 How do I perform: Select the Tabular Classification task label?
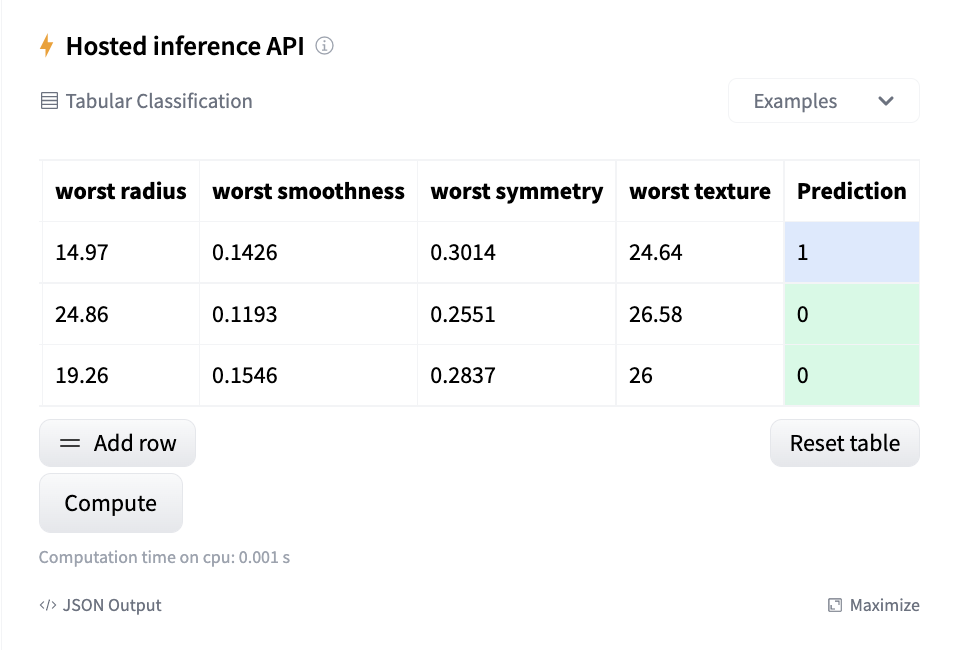coord(158,101)
